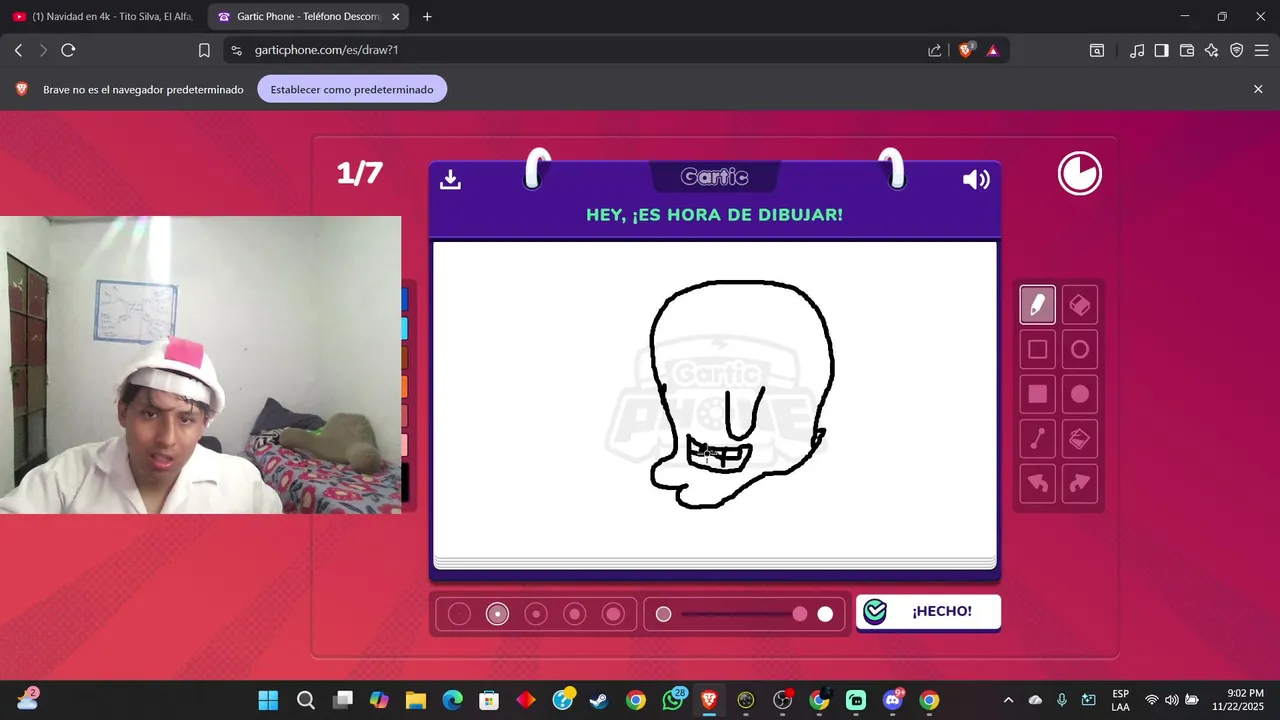Select the pencil drawing tool

[1037, 304]
